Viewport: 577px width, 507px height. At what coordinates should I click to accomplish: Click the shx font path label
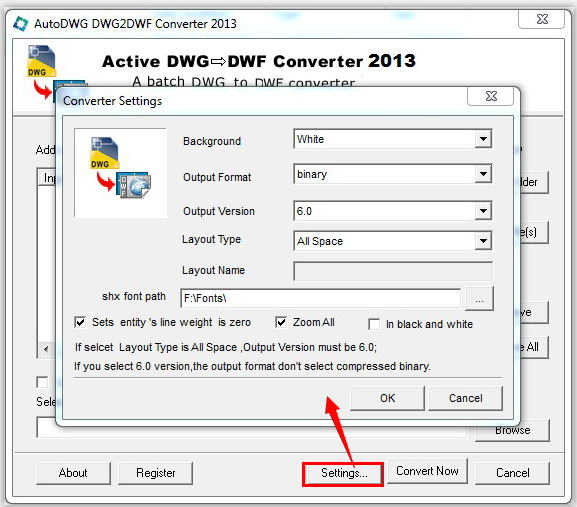(134, 297)
